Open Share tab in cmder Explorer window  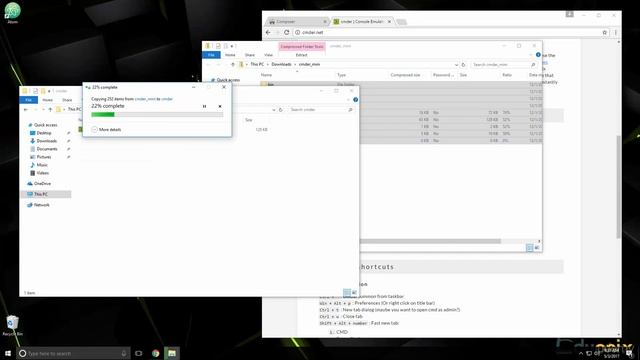tap(67, 100)
